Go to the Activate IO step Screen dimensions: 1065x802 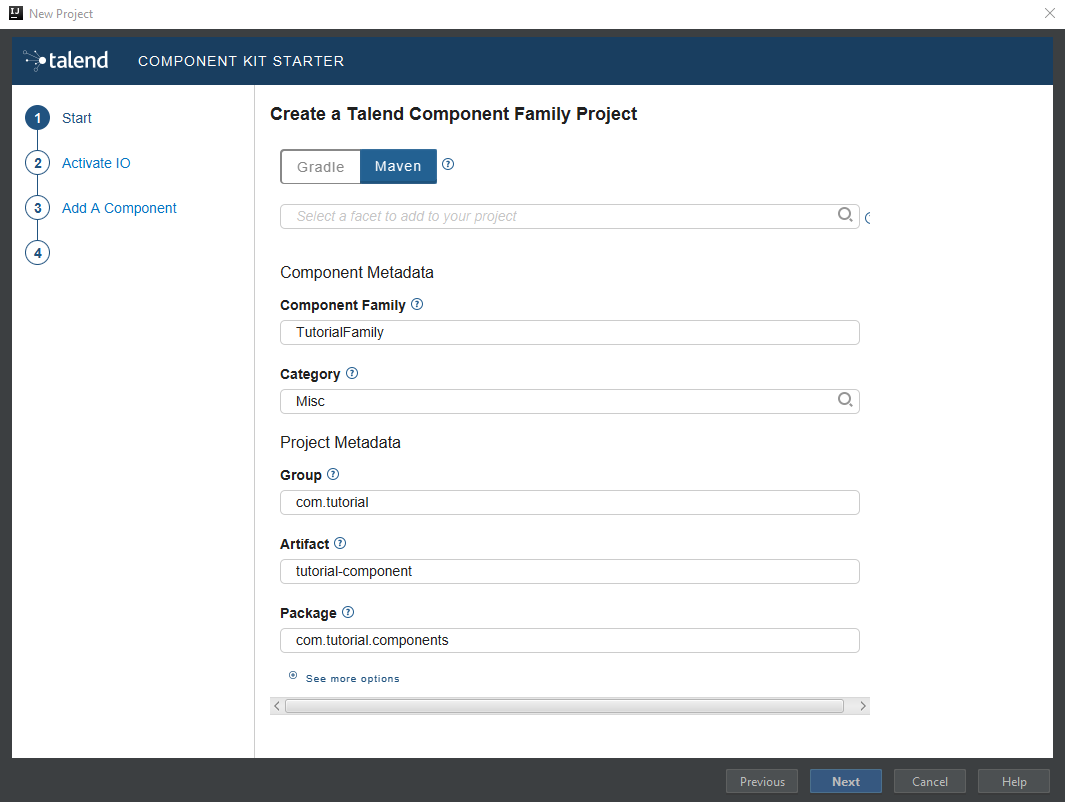point(96,163)
